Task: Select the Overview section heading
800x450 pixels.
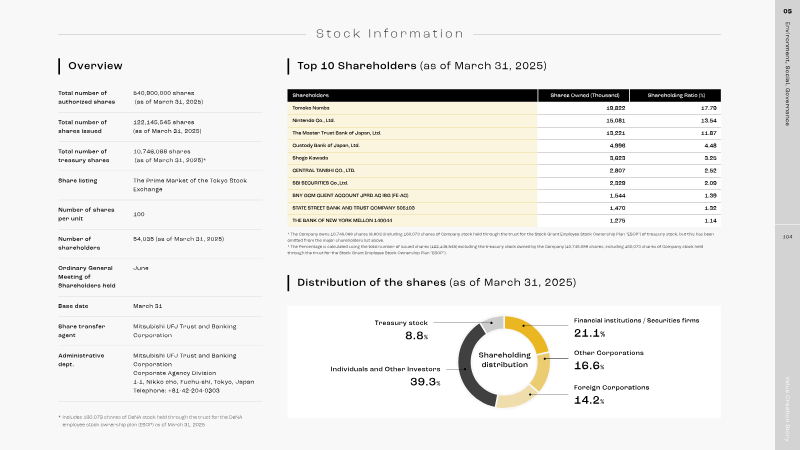Action: [x=95, y=66]
